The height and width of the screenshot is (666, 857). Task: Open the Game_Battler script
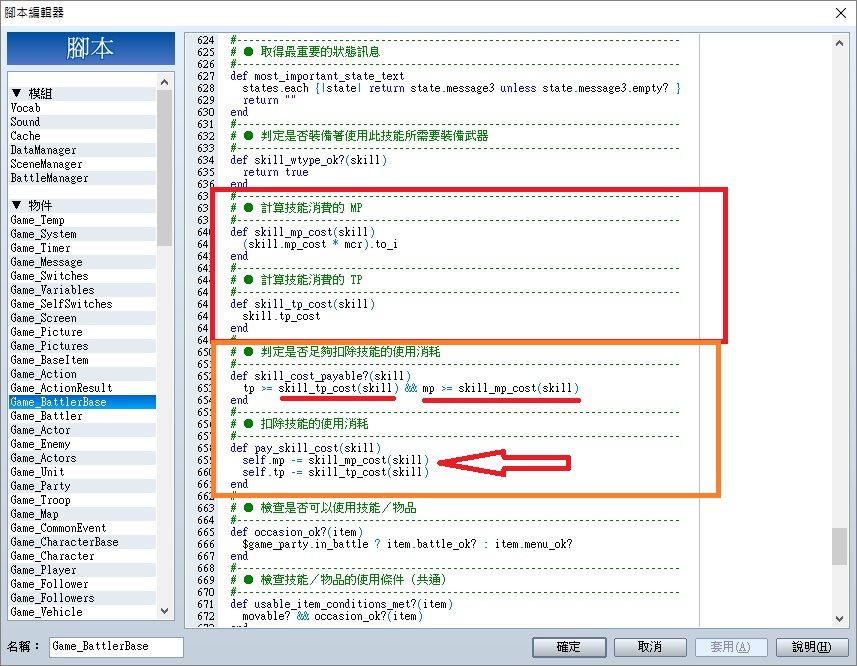tap(83, 416)
